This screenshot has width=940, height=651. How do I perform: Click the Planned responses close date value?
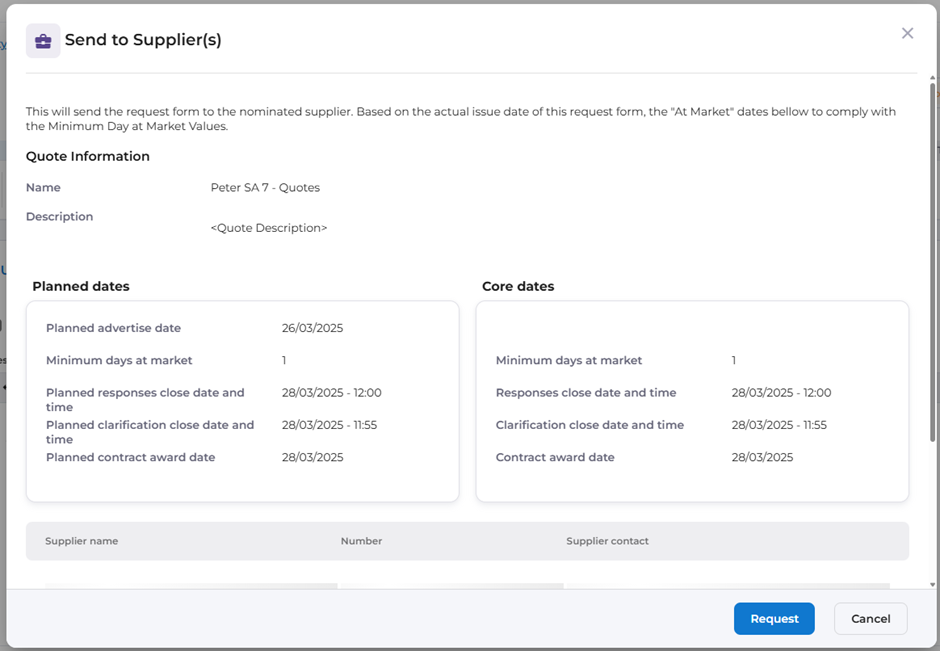coord(331,393)
